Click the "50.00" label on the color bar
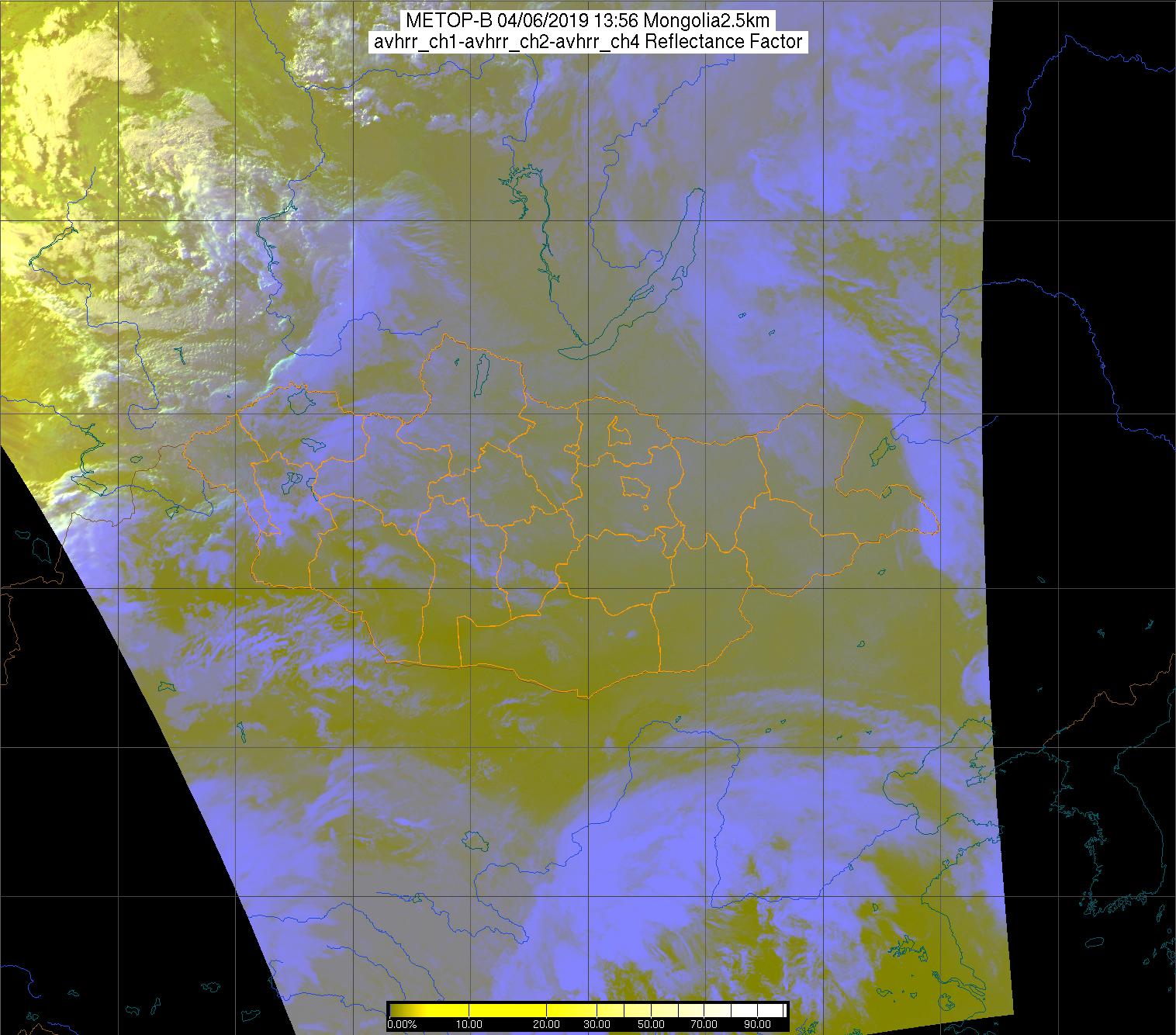This screenshot has height=1035, width=1176. 651,1024
